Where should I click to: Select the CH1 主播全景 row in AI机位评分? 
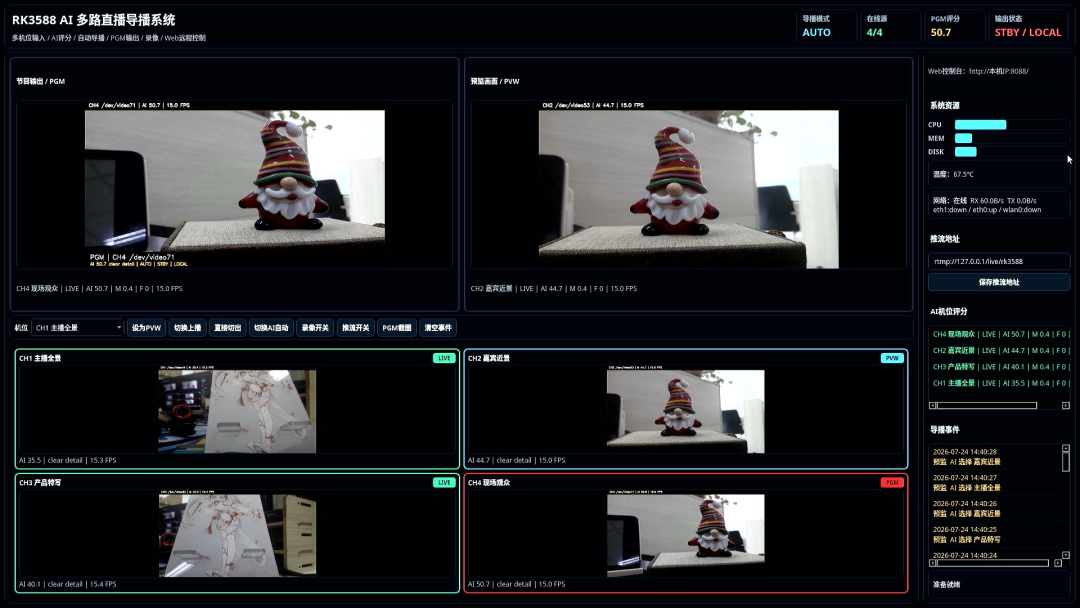coord(999,383)
